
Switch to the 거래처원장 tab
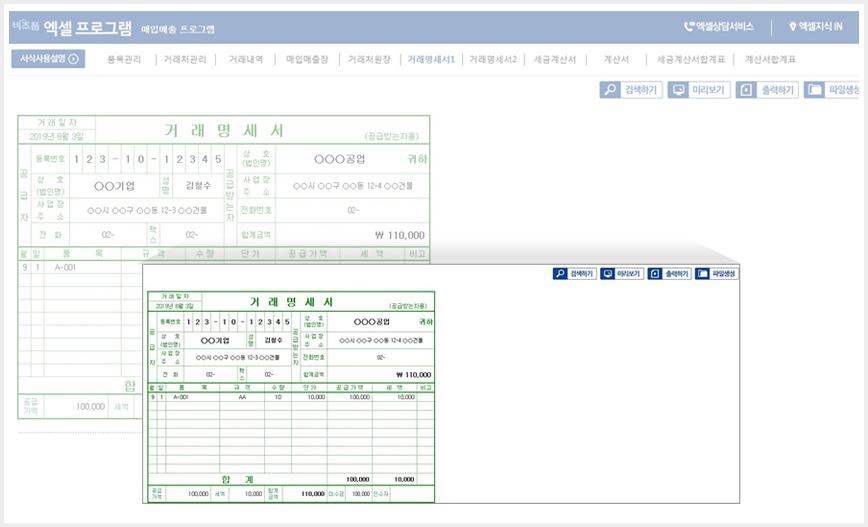(x=369, y=59)
